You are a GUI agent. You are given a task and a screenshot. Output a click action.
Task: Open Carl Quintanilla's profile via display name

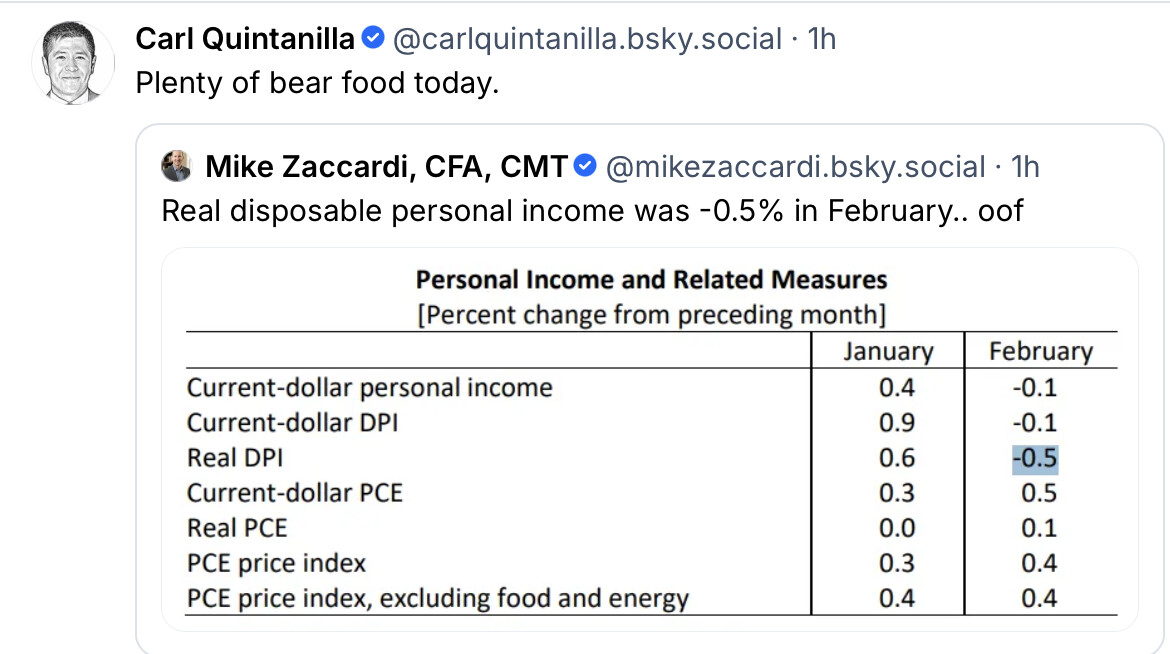click(x=245, y=39)
